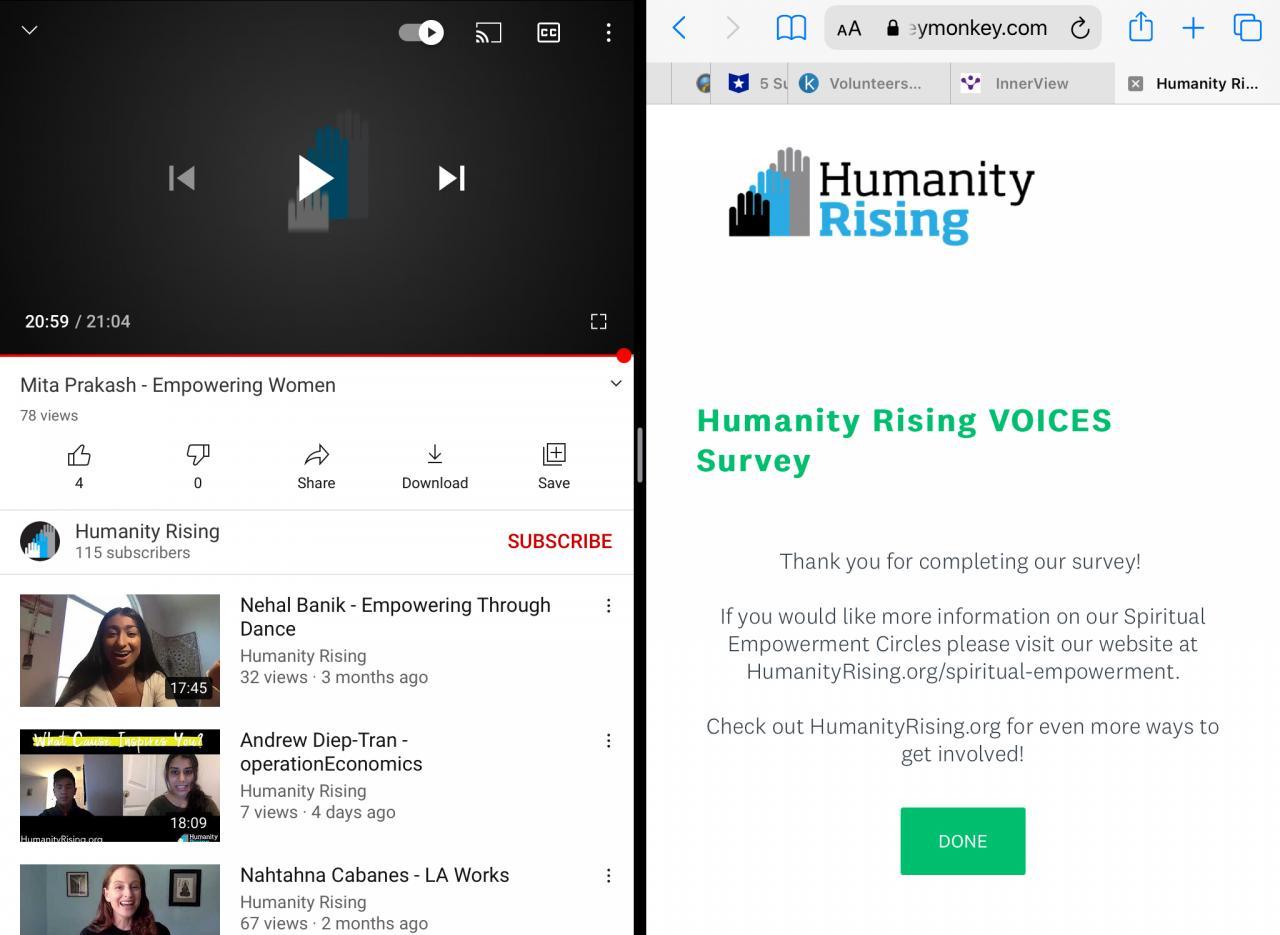Go forward in Safari
Screen dimensions: 1280x935
click(733, 28)
